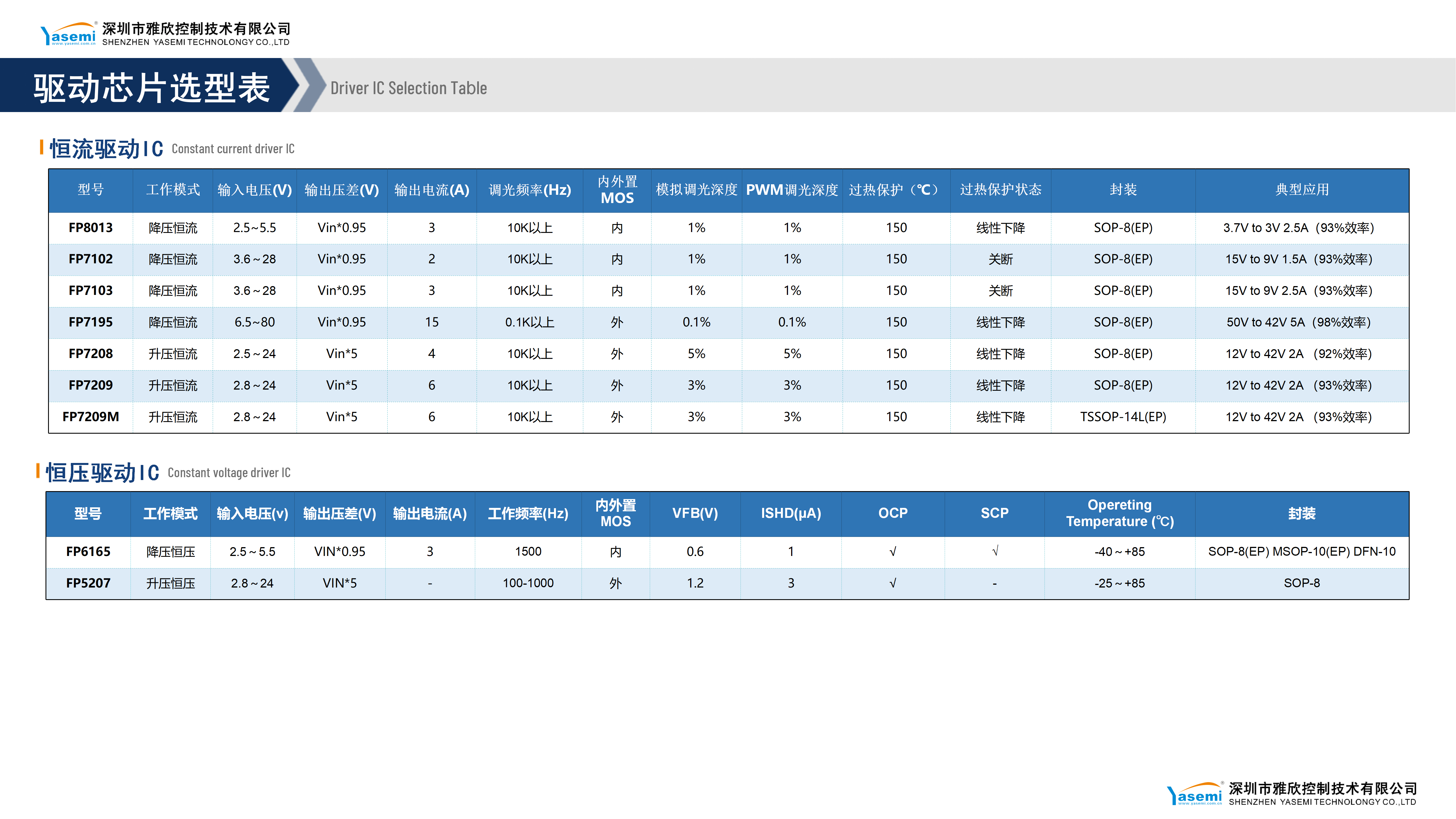Screen dimensions: 1456x819
Task: Click the 恒压驱动IC section heading
Action: click(x=103, y=473)
